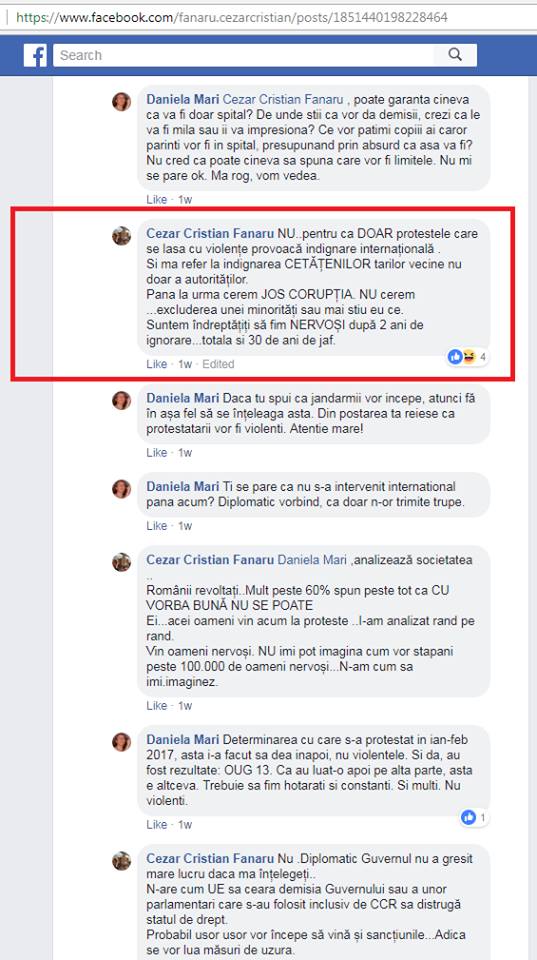Screen dimensions: 537x960
Task: Click the Facebook logo icon
Action: point(36,55)
